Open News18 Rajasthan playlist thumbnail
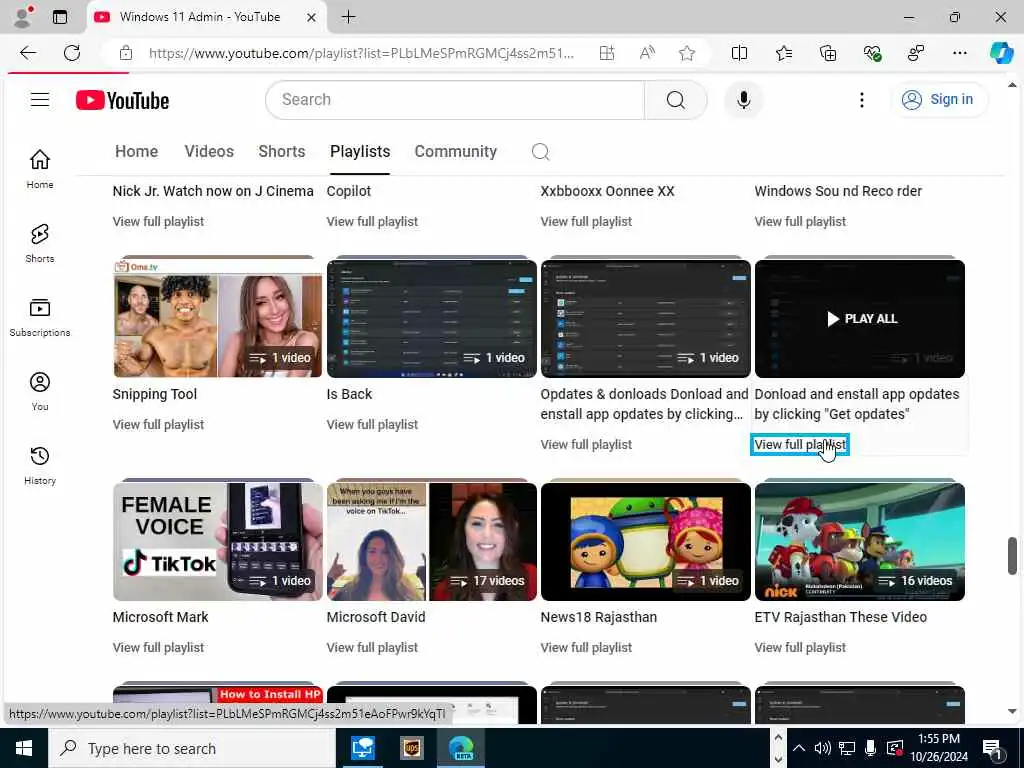The height and width of the screenshot is (768, 1024). click(646, 541)
